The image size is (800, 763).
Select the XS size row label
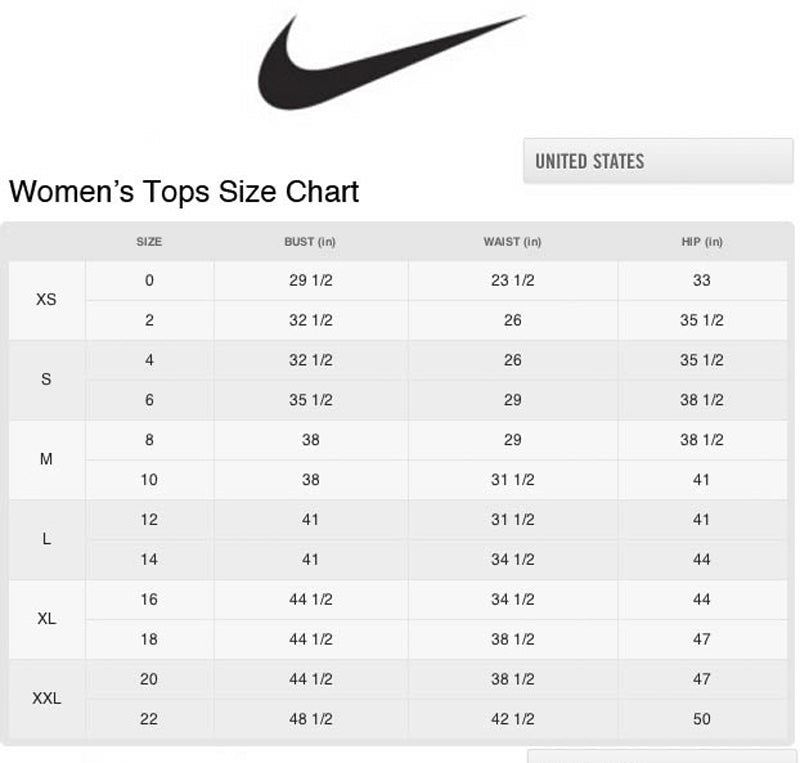click(x=46, y=300)
